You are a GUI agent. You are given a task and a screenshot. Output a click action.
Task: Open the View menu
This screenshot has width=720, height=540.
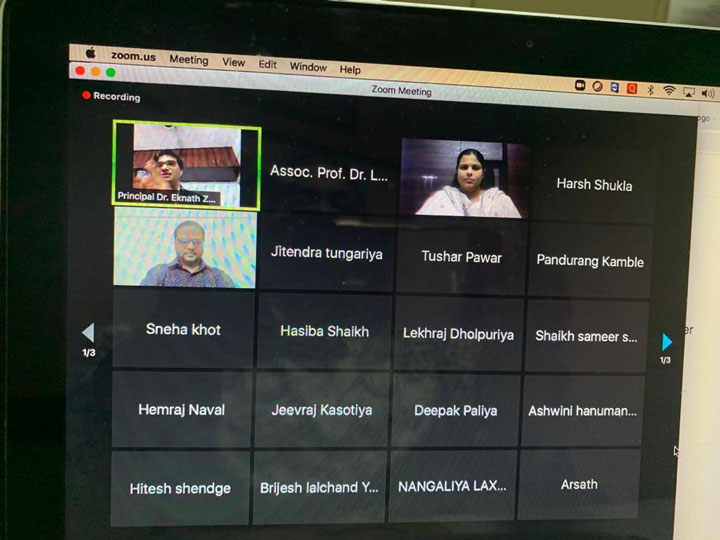233,62
